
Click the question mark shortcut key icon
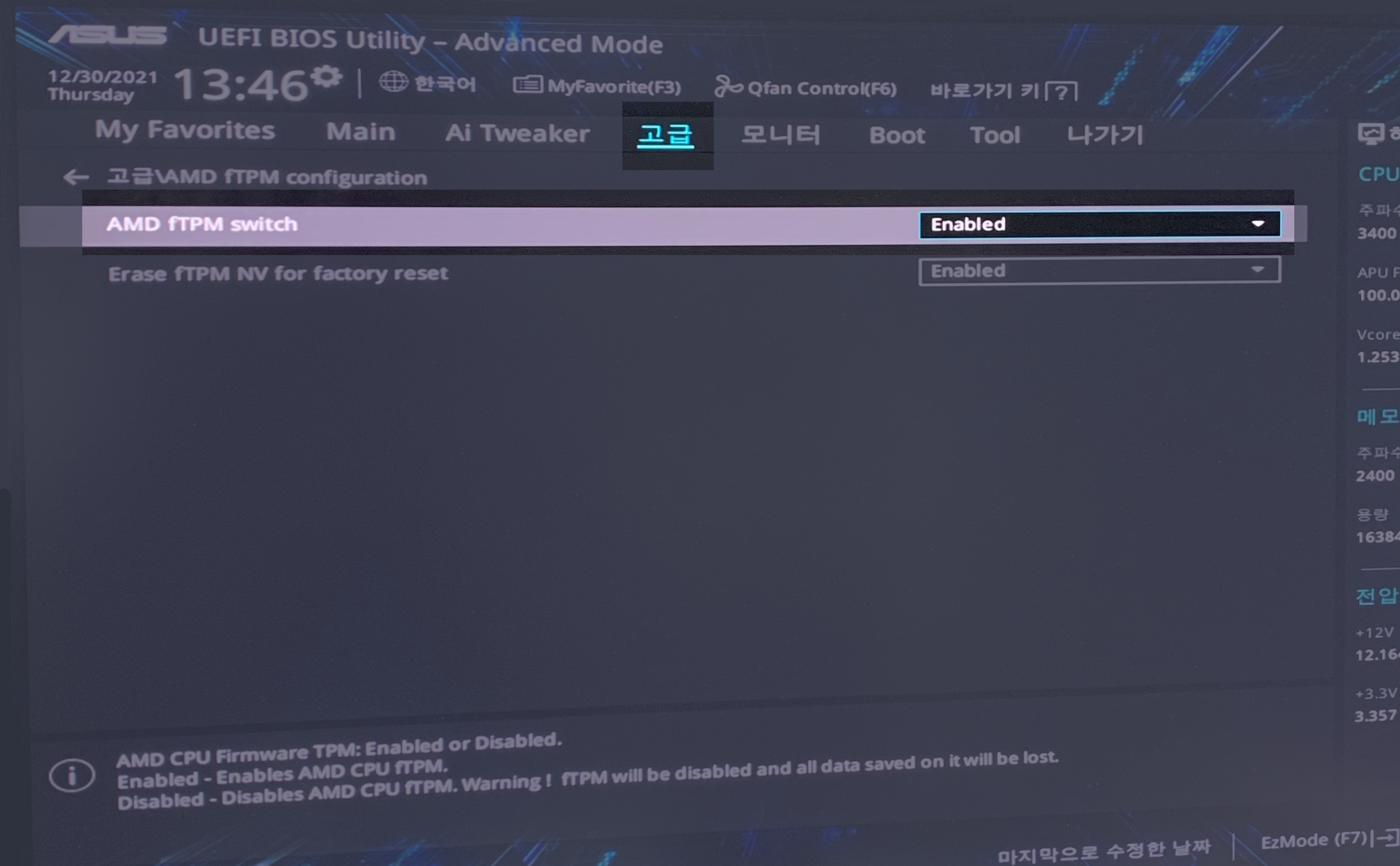point(1061,92)
